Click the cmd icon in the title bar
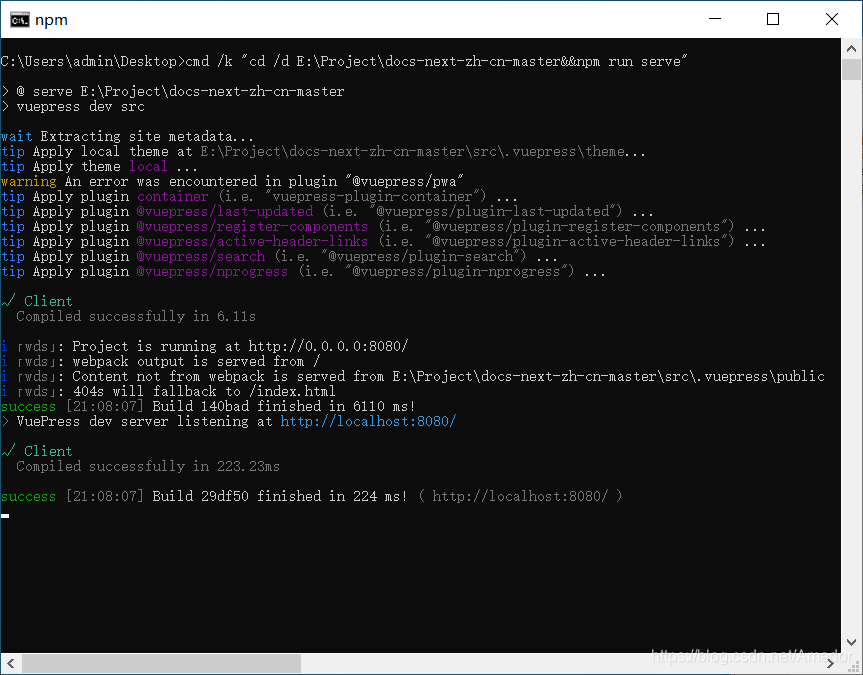Image resolution: width=863 pixels, height=675 pixels. click(19, 20)
